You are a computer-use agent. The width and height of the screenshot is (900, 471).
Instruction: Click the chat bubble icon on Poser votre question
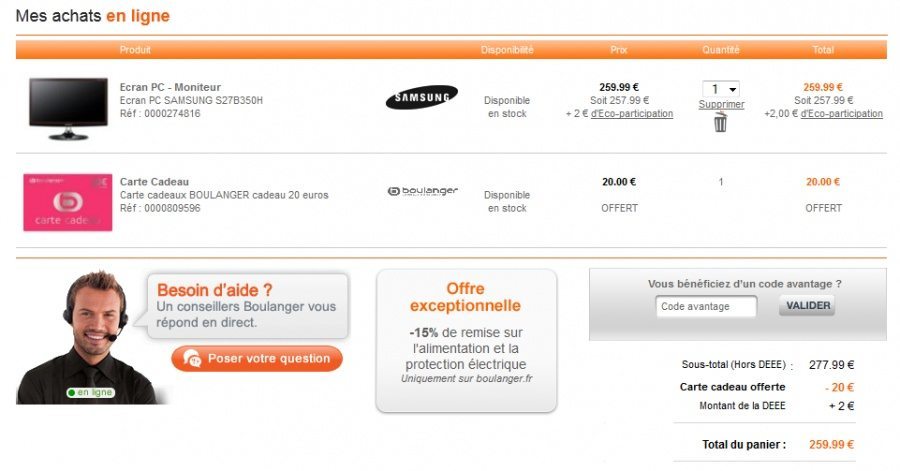pyautogui.click(x=193, y=359)
